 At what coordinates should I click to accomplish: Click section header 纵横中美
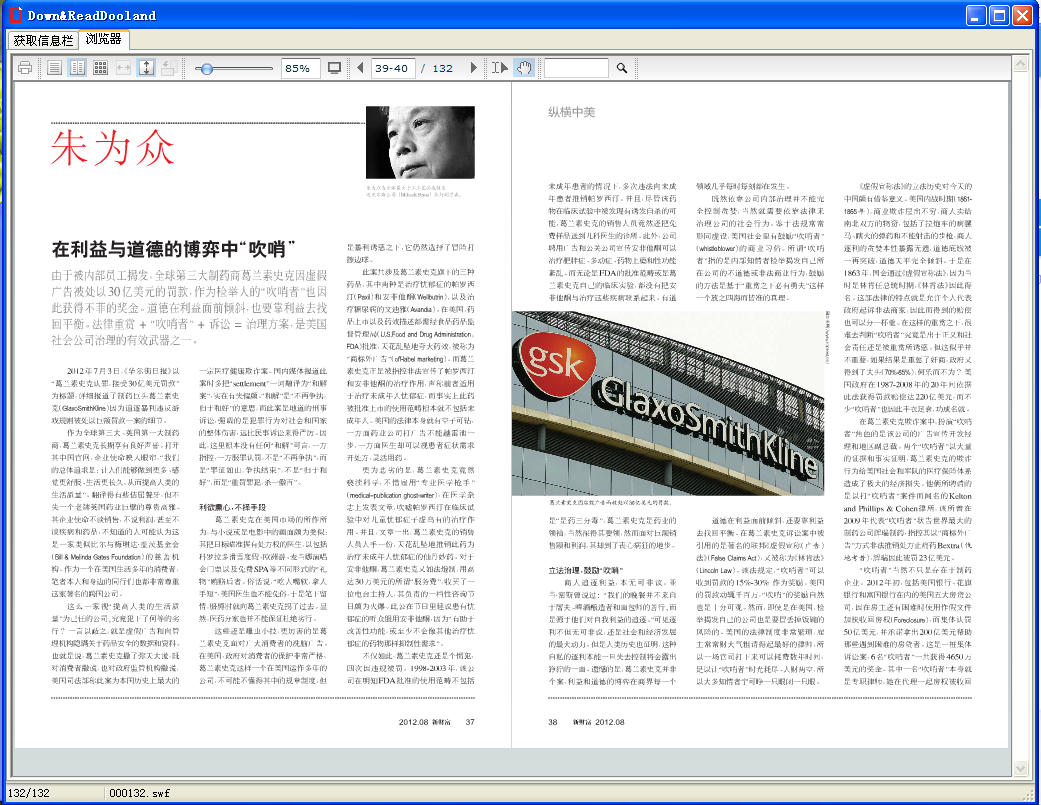572,112
